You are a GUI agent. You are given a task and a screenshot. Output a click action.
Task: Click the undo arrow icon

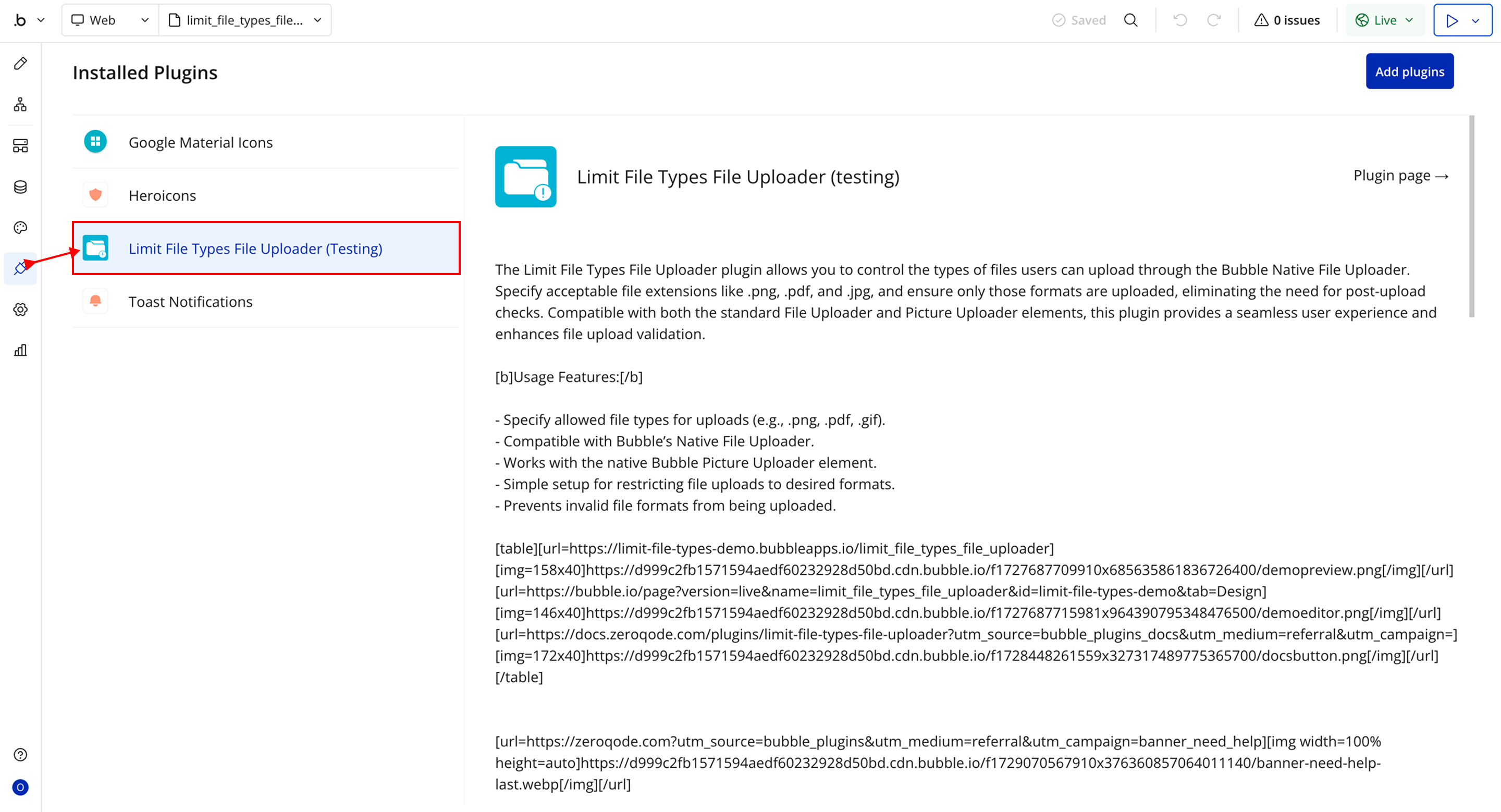1180,20
